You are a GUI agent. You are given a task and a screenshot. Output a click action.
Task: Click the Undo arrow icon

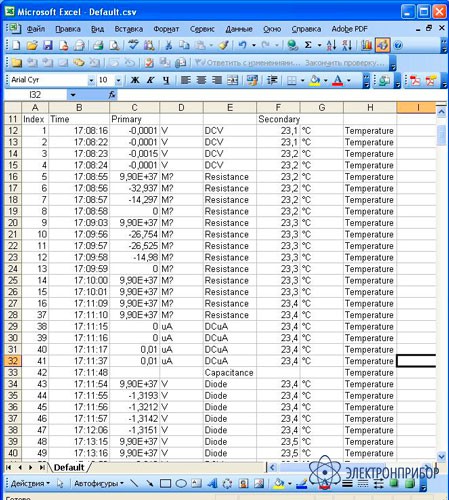242,45
